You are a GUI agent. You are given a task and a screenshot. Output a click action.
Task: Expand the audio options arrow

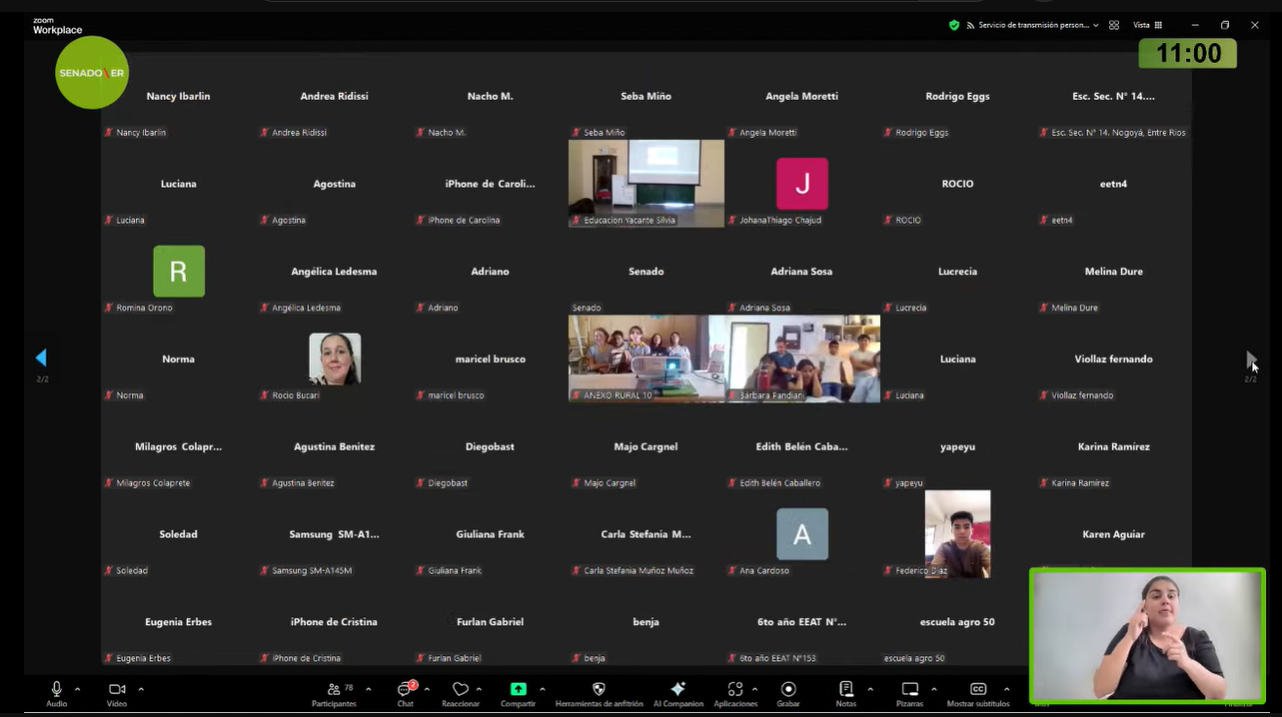tap(78, 689)
